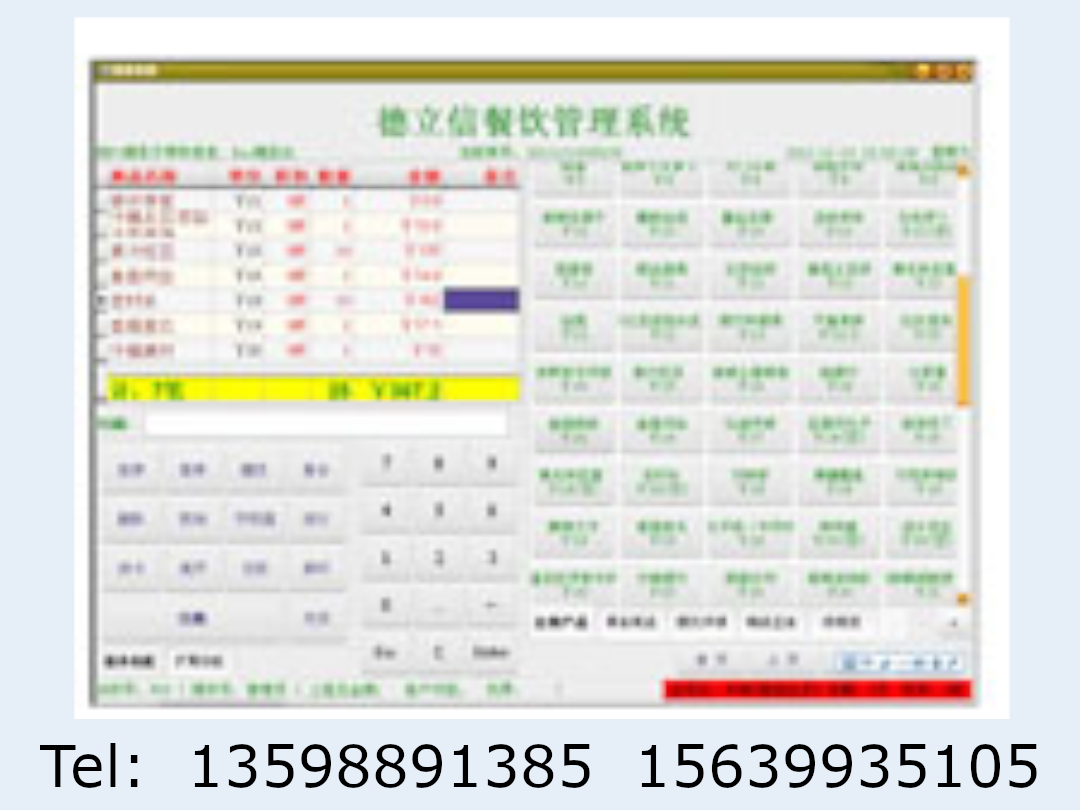Click the dish grid scrollbar up arrow
This screenshot has width=1080, height=810.
[x=964, y=169]
